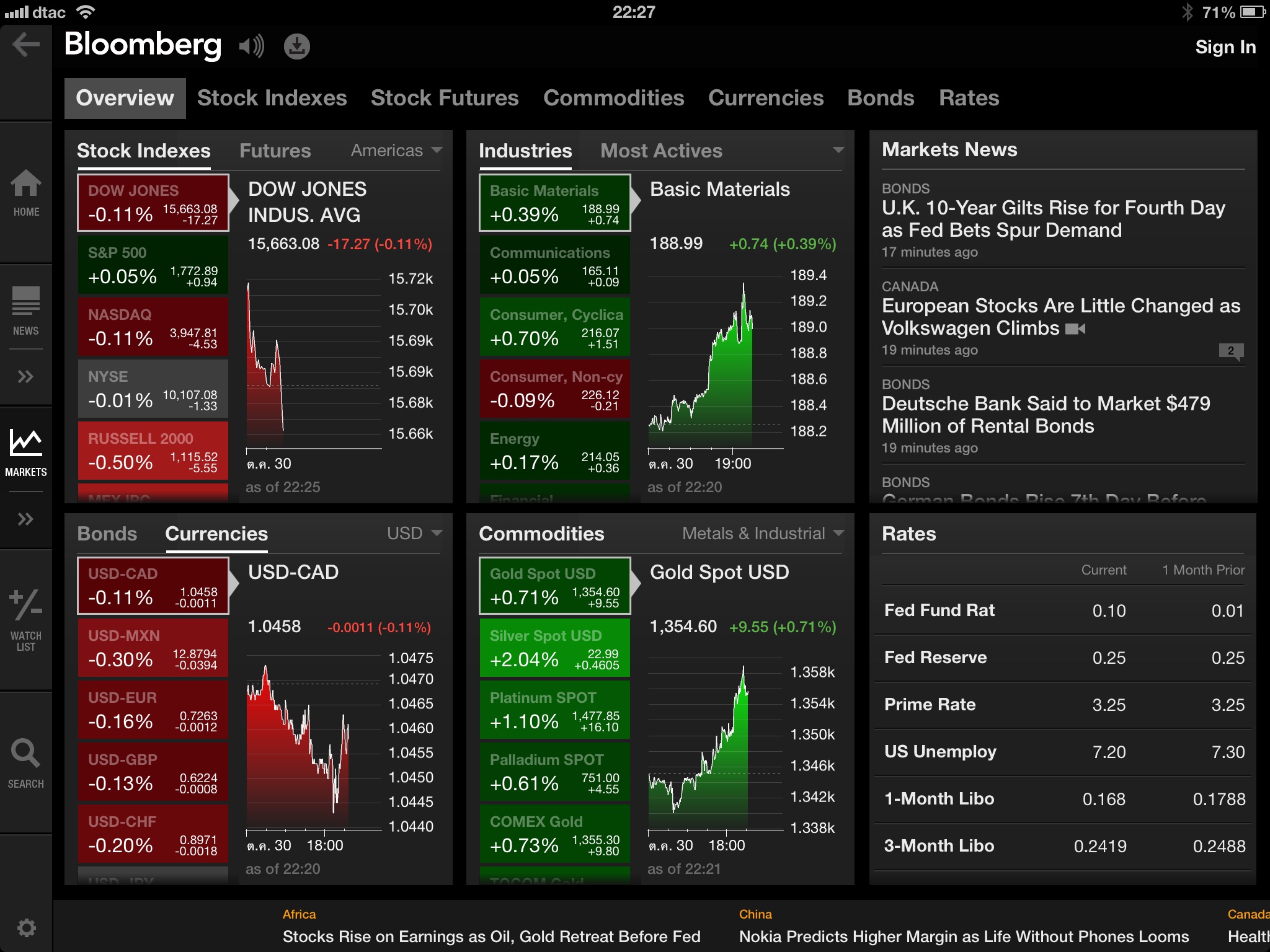The width and height of the screenshot is (1270, 952).
Task: Tap the Sign In button
Action: point(1225,47)
